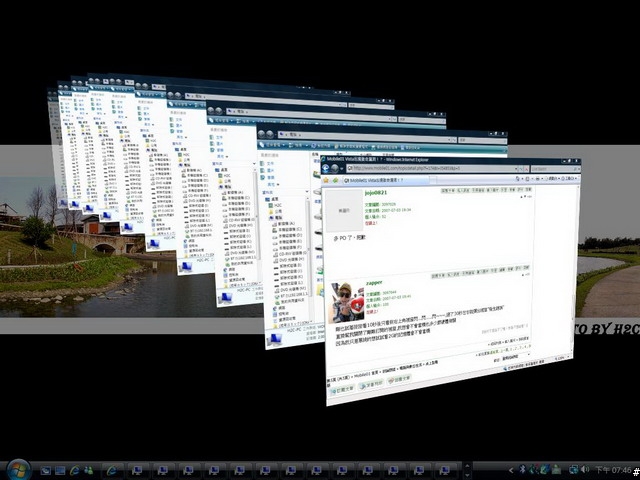Toggle Folders pane chevron in Explorer behind IE
This screenshot has height=480, width=640.
[307, 192]
